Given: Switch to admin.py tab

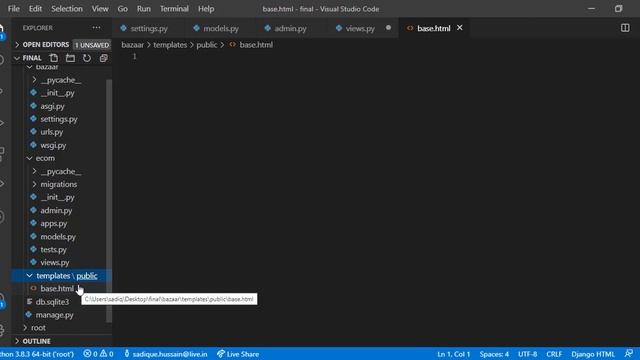Looking at the screenshot, I should pos(290,28).
